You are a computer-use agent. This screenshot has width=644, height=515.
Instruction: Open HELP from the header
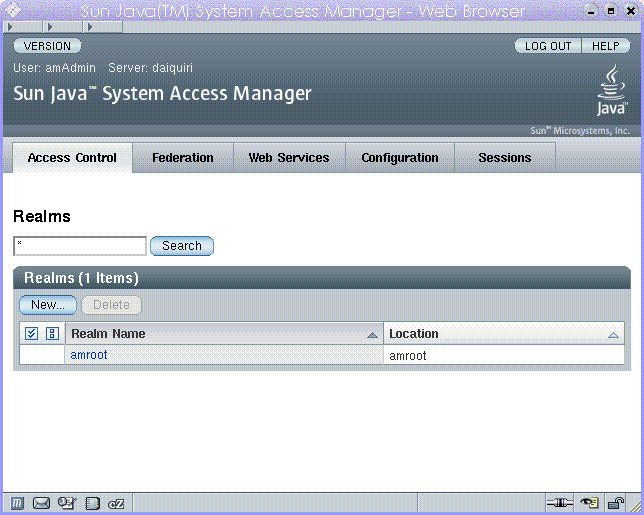606,46
